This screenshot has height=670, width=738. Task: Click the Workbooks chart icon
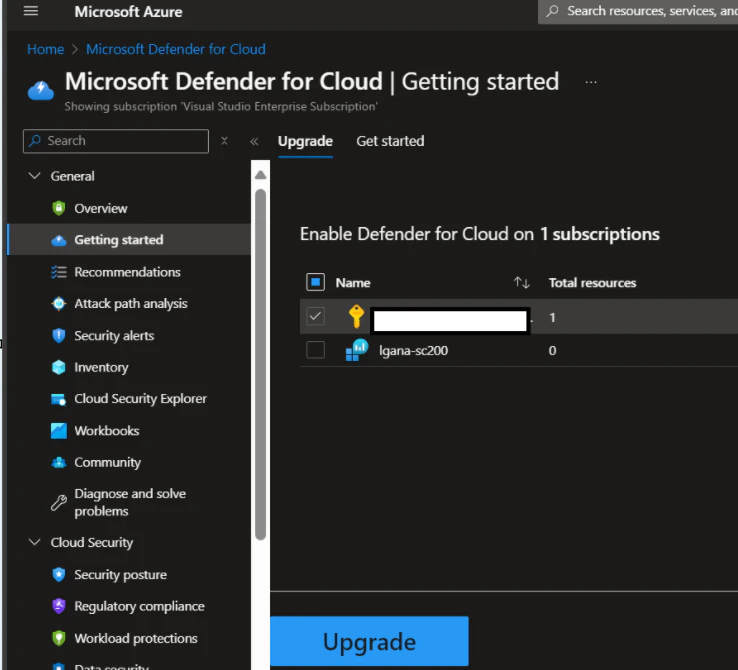(x=58, y=431)
